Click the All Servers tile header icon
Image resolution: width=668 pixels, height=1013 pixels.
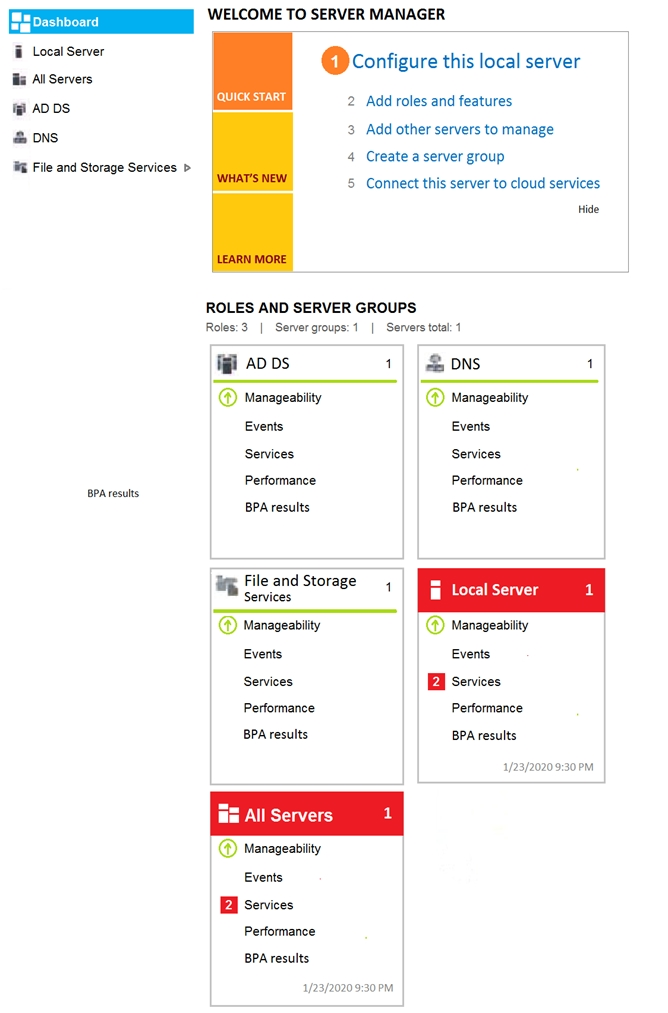tap(229, 813)
